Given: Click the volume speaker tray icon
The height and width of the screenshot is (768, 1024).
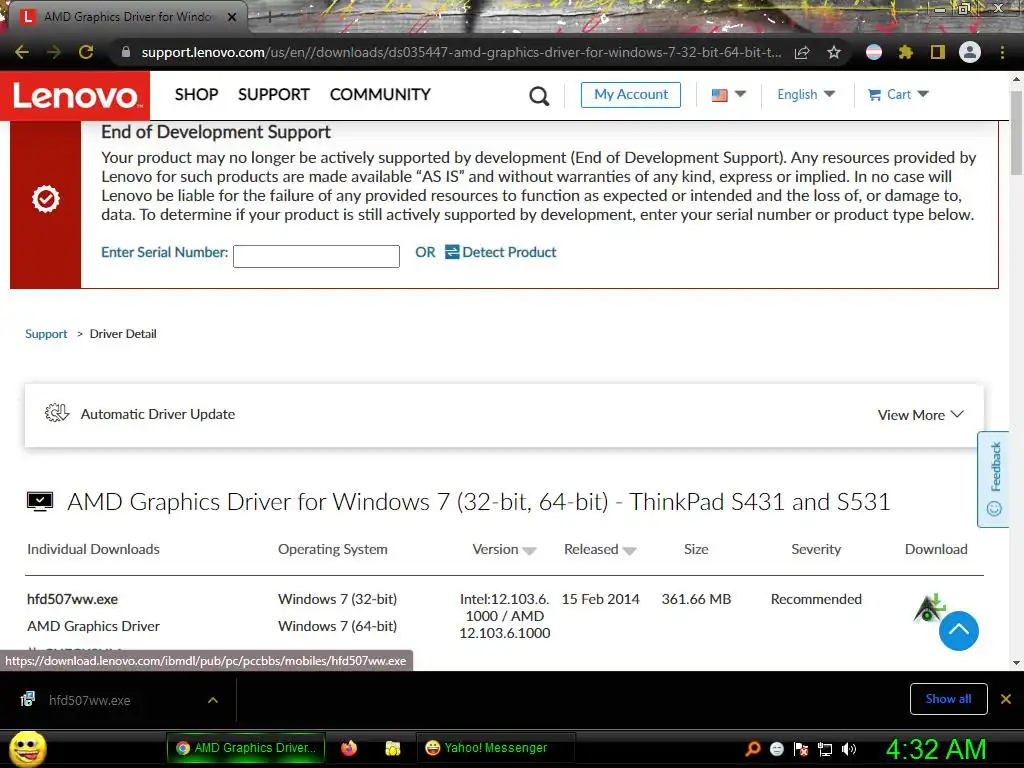Looking at the screenshot, I should 848,749.
